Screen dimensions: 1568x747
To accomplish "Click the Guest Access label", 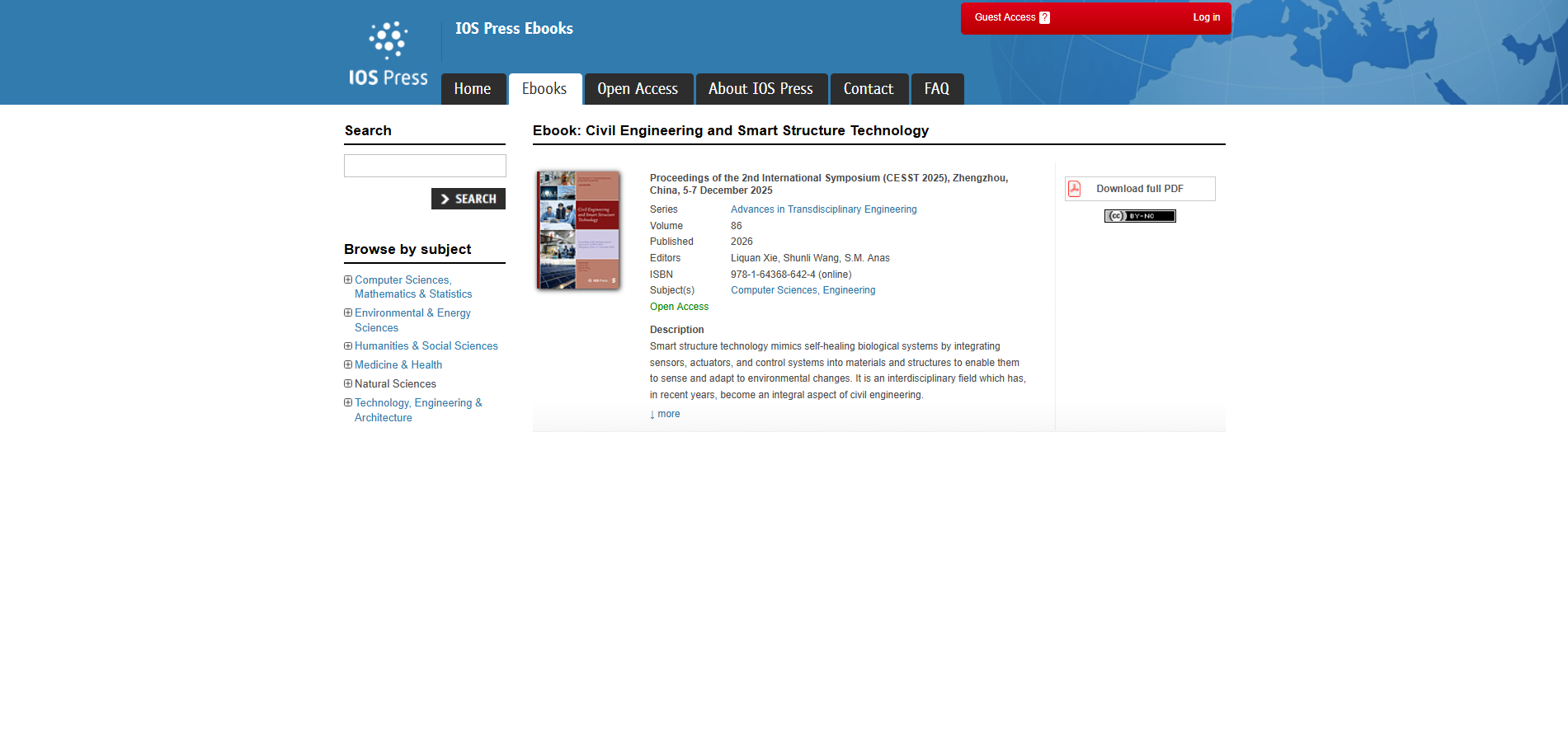I will [1005, 17].
